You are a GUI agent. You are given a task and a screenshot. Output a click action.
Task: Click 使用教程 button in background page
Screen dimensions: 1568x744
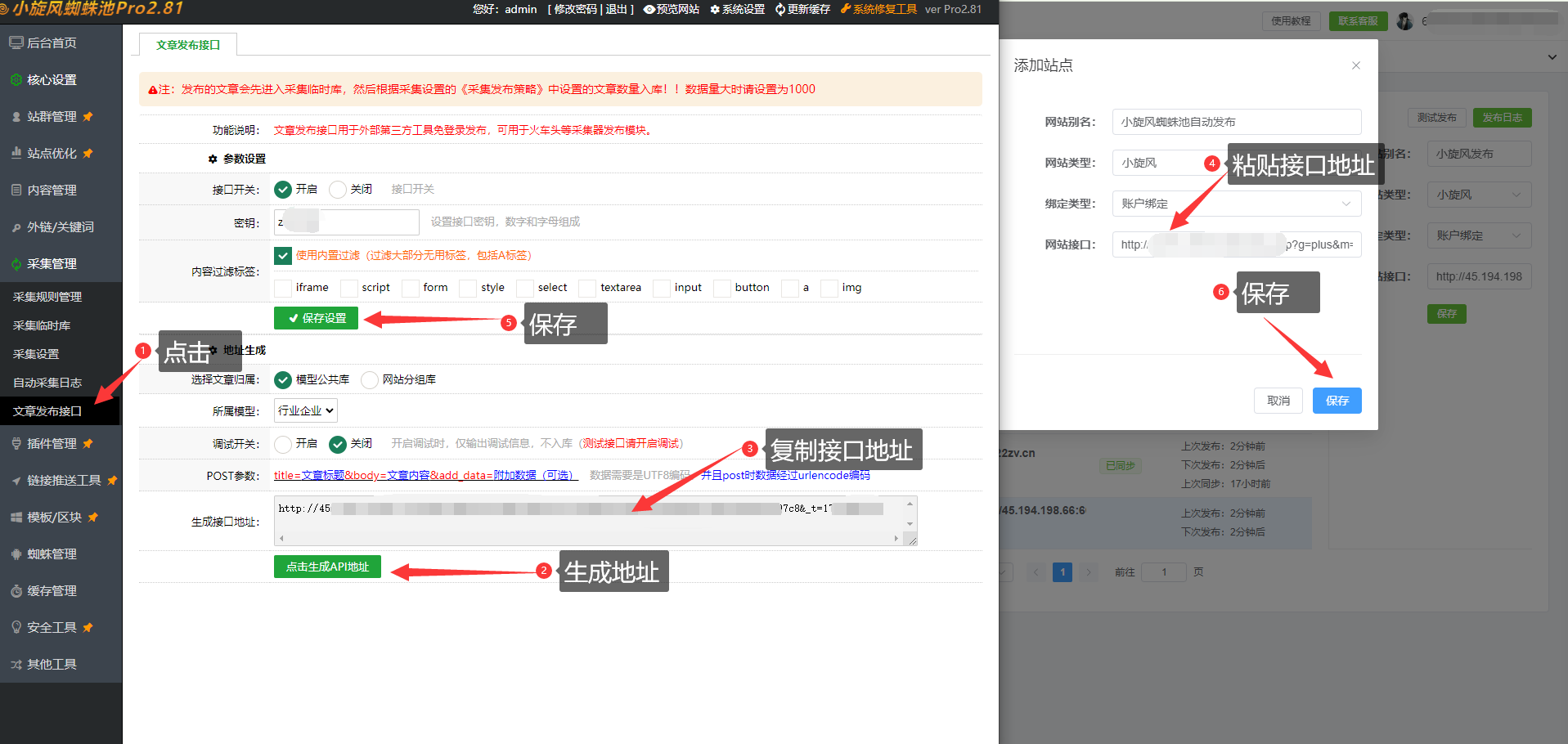point(1291,21)
